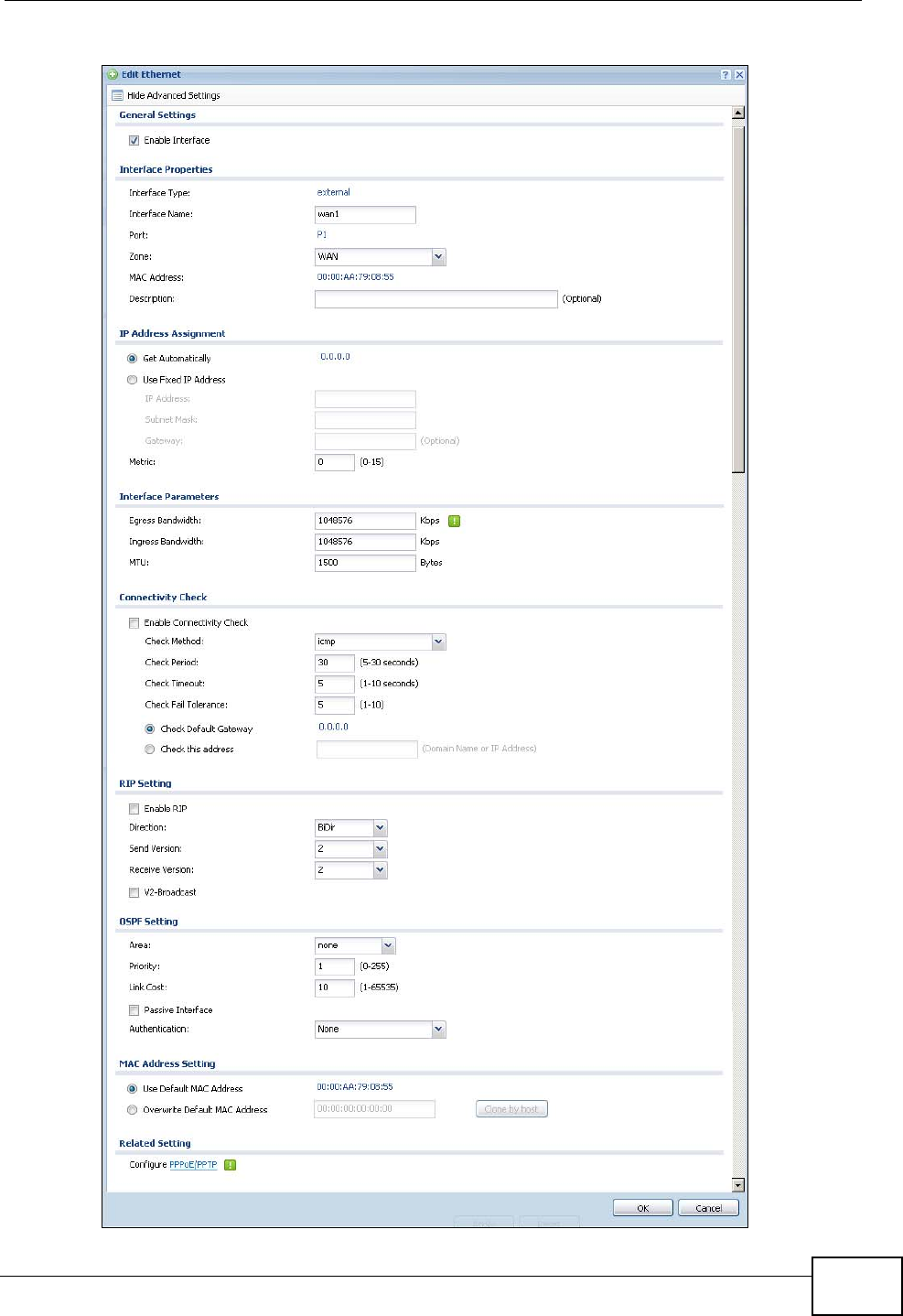Click the Check Timeout field
The image size is (903, 1316).
[334, 684]
